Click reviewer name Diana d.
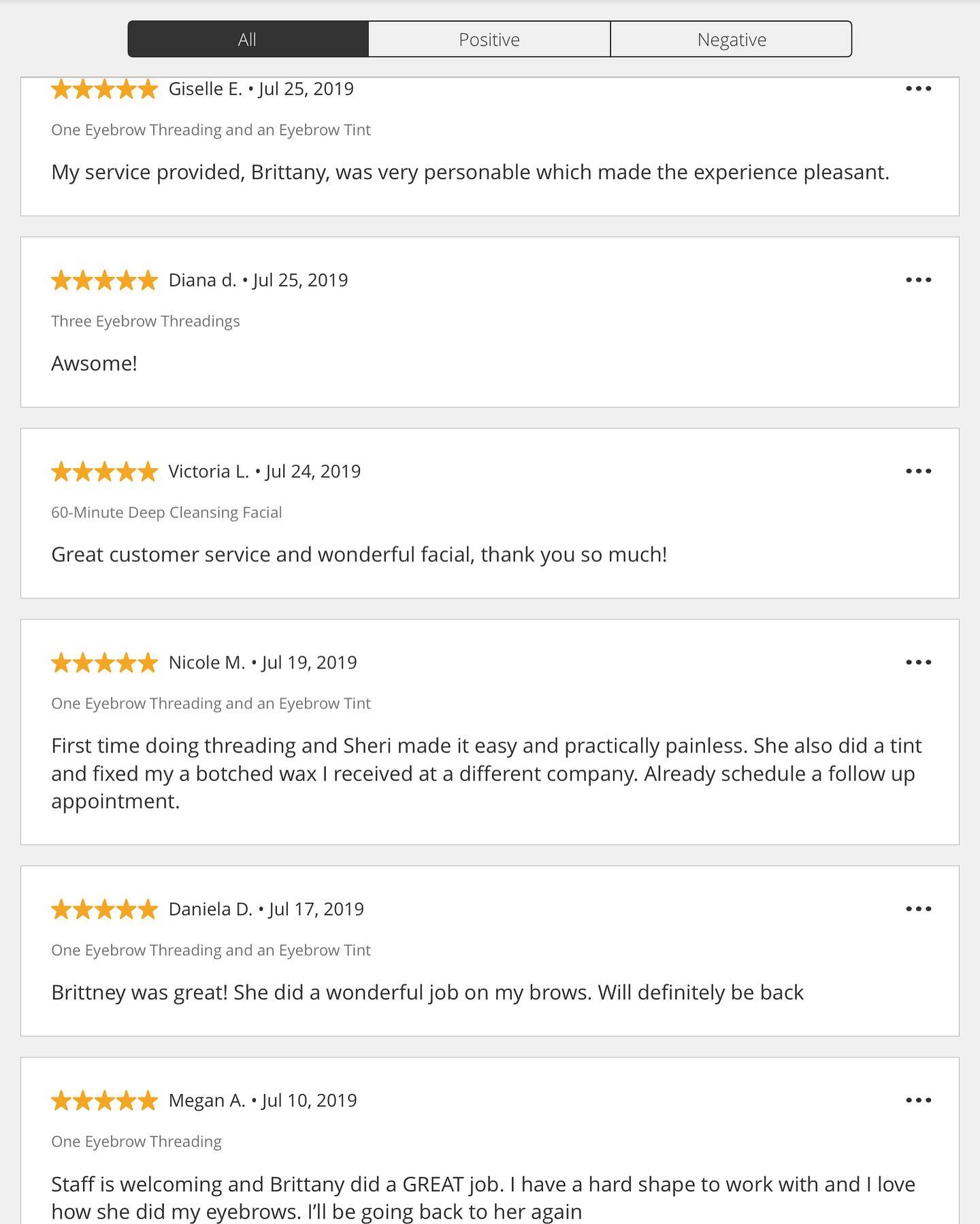Screen dimensions: 980x1224 [202, 280]
